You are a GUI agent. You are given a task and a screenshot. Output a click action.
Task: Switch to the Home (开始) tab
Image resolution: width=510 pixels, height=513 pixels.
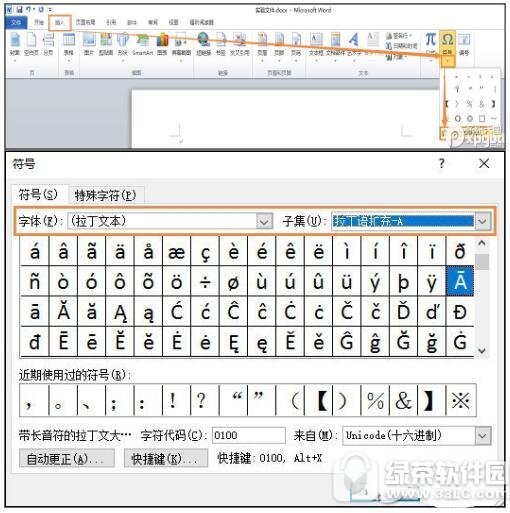tap(39, 22)
